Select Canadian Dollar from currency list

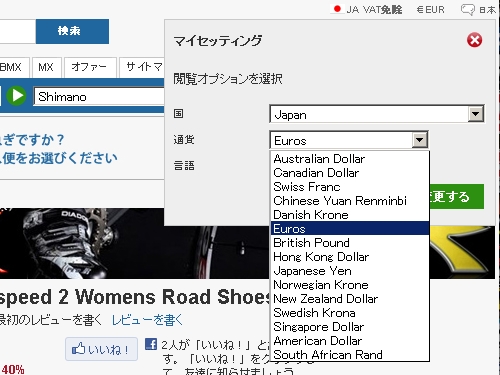tap(350, 173)
